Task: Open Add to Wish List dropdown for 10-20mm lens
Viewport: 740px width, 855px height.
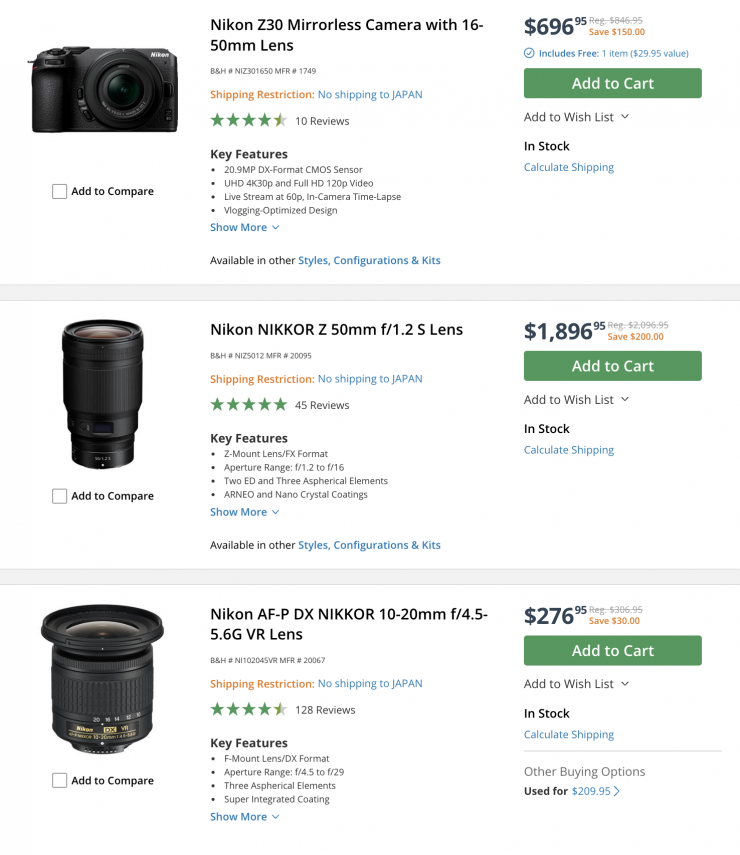Action: point(576,684)
